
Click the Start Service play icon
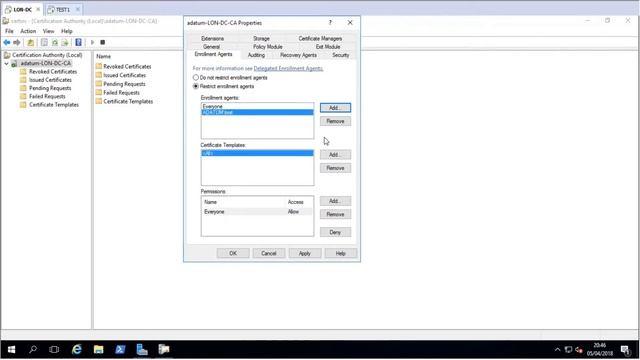coord(92,42)
